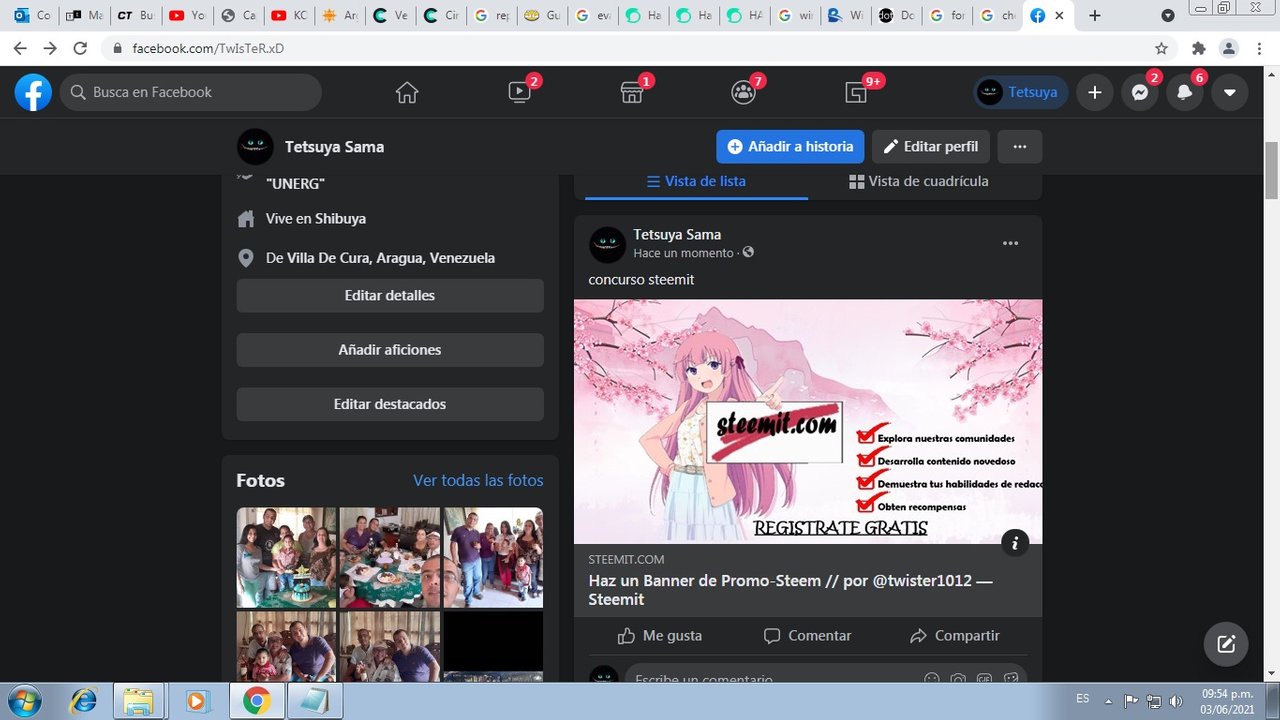Open the Gaming icon with 9+ badge
This screenshot has width=1280, height=720.
click(x=855, y=92)
